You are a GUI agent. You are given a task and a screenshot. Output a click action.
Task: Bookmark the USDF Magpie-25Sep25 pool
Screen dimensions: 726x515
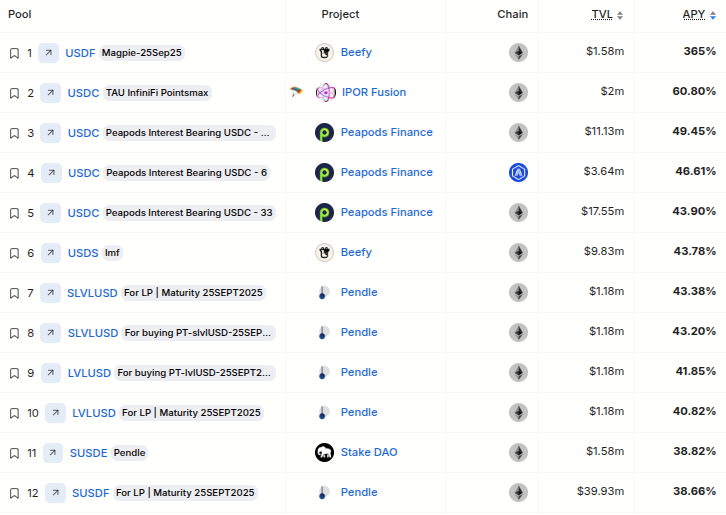(x=14, y=53)
